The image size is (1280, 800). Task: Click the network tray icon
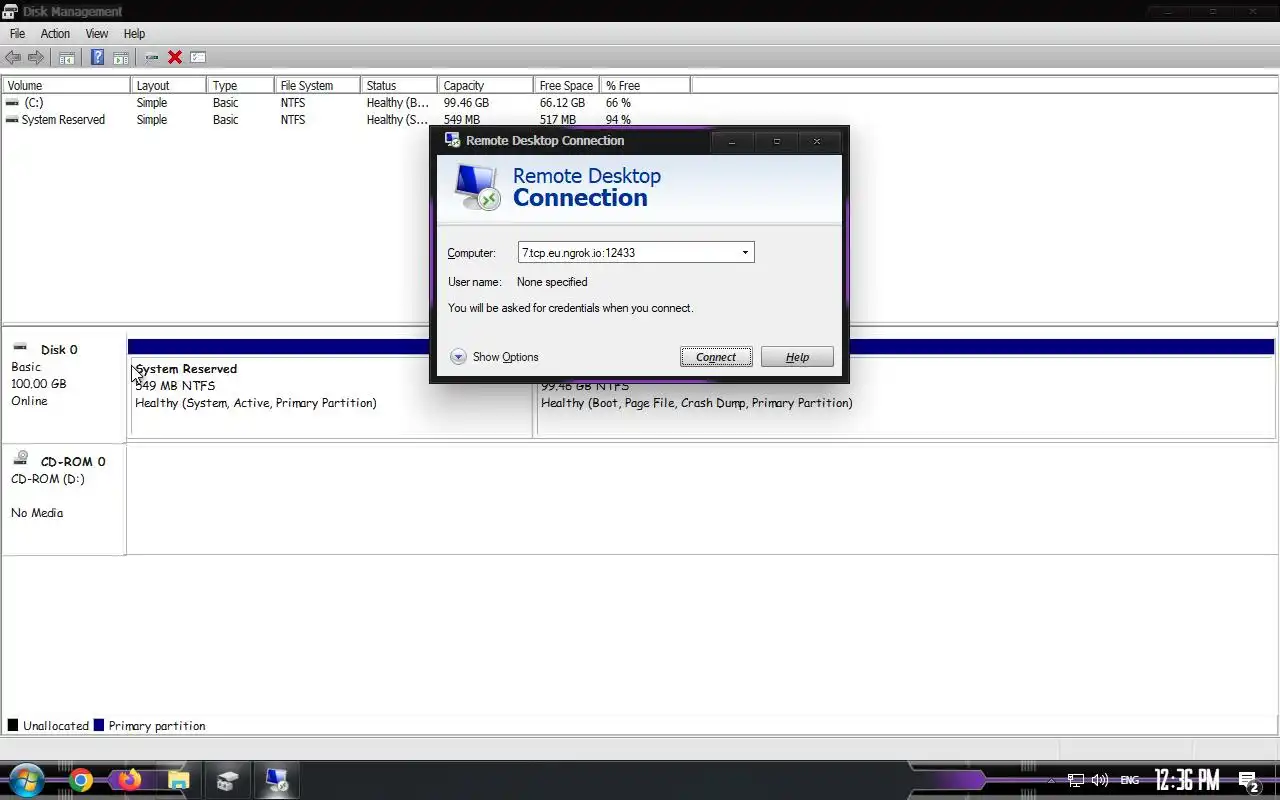click(1076, 780)
